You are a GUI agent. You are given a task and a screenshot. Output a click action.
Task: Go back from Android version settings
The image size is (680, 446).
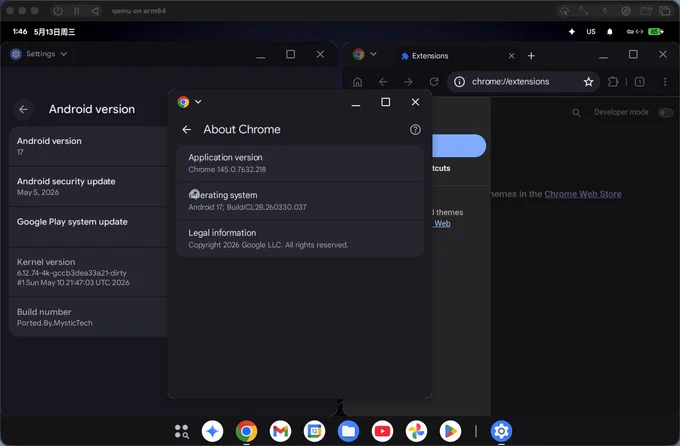pyautogui.click(x=23, y=109)
